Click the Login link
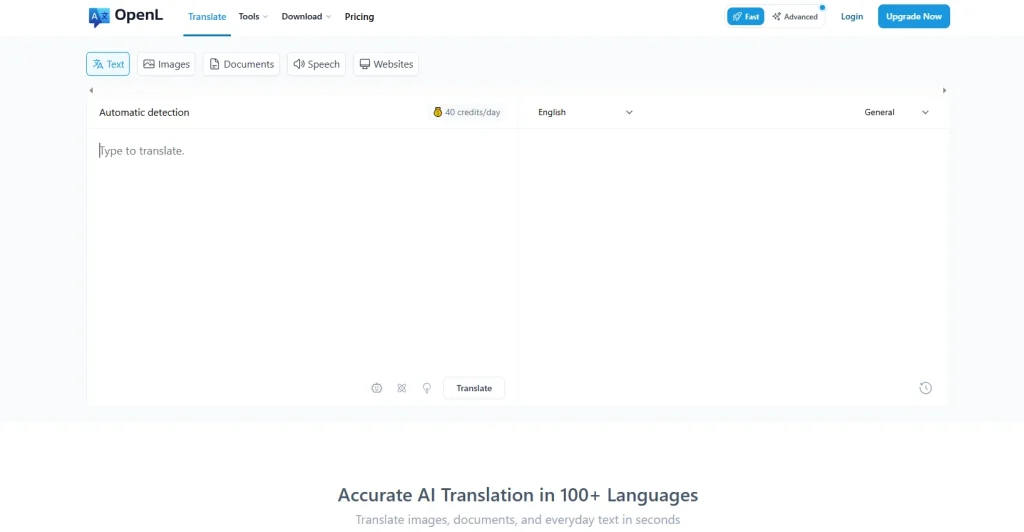The width and height of the screenshot is (1024, 532). pos(852,16)
